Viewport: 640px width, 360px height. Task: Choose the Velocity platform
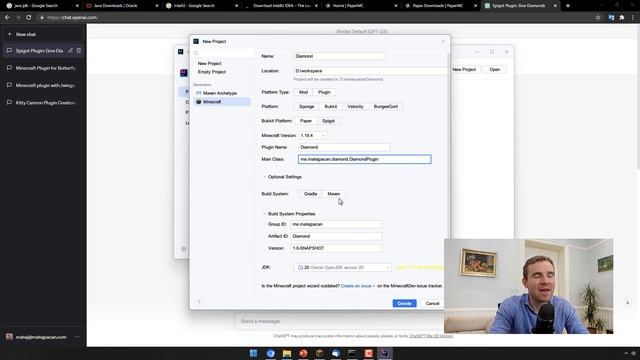(355, 107)
